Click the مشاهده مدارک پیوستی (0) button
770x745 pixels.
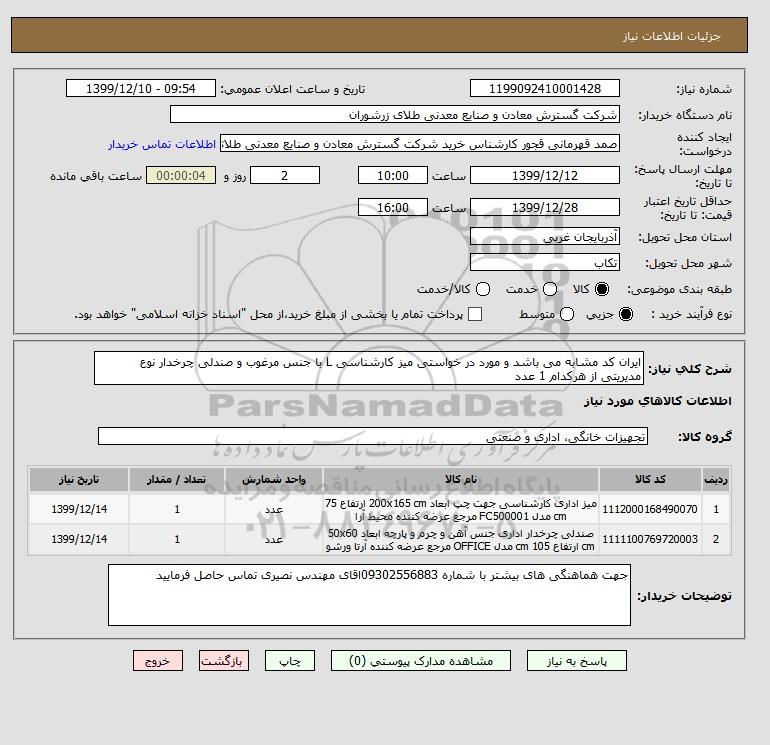click(421, 661)
